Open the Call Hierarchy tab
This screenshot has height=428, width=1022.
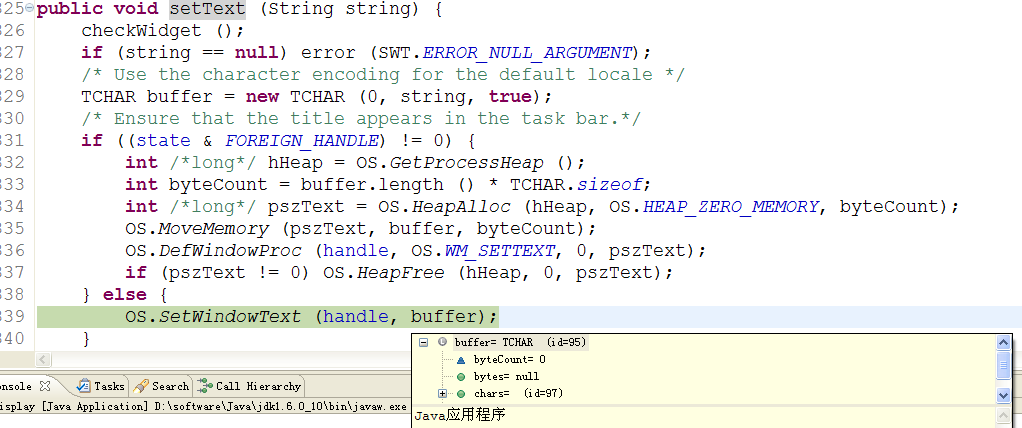click(x=250, y=386)
